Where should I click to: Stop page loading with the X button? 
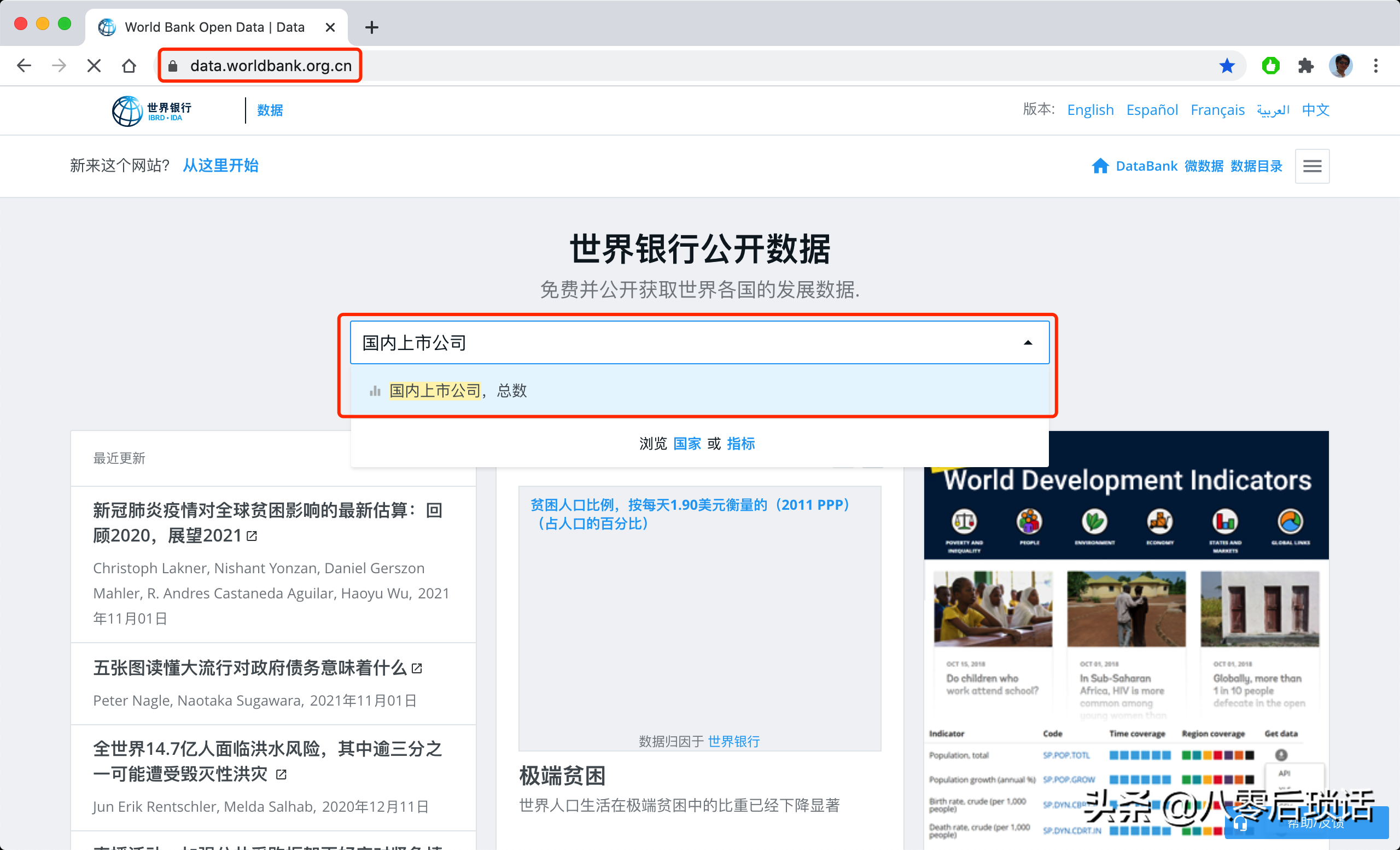click(x=94, y=66)
